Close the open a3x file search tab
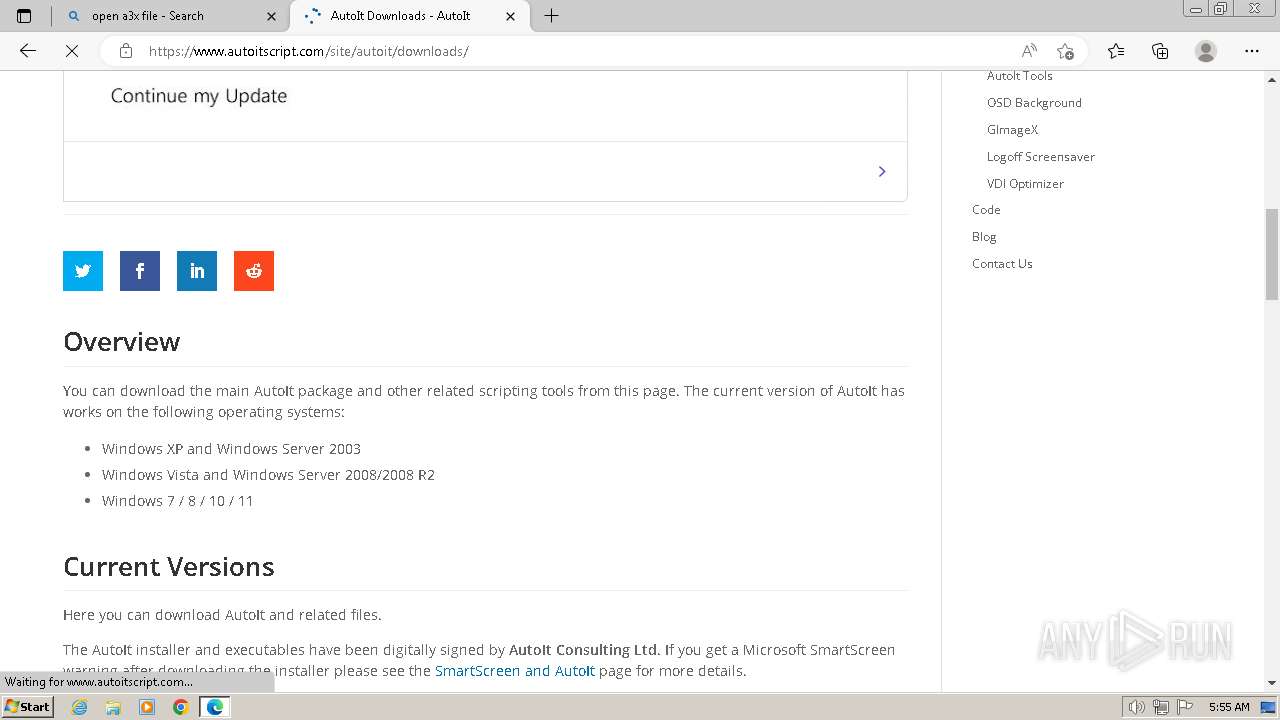The image size is (1280, 720). tap(273, 16)
